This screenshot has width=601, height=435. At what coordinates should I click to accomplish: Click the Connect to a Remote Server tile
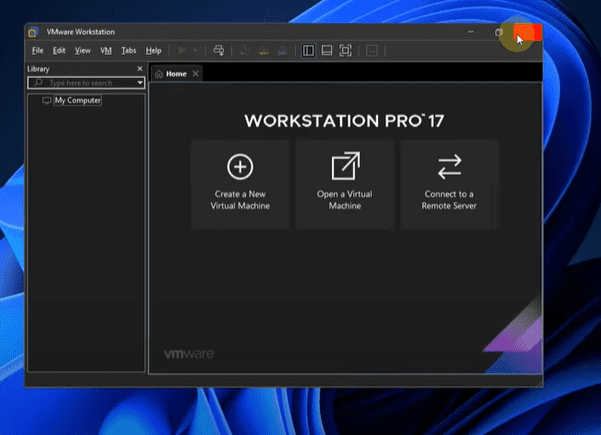tap(449, 184)
